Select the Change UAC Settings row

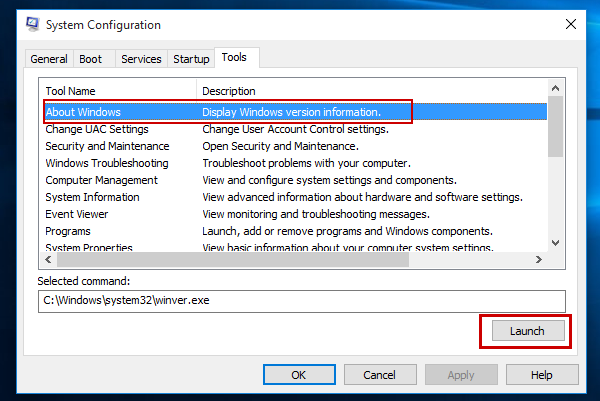pos(295,129)
